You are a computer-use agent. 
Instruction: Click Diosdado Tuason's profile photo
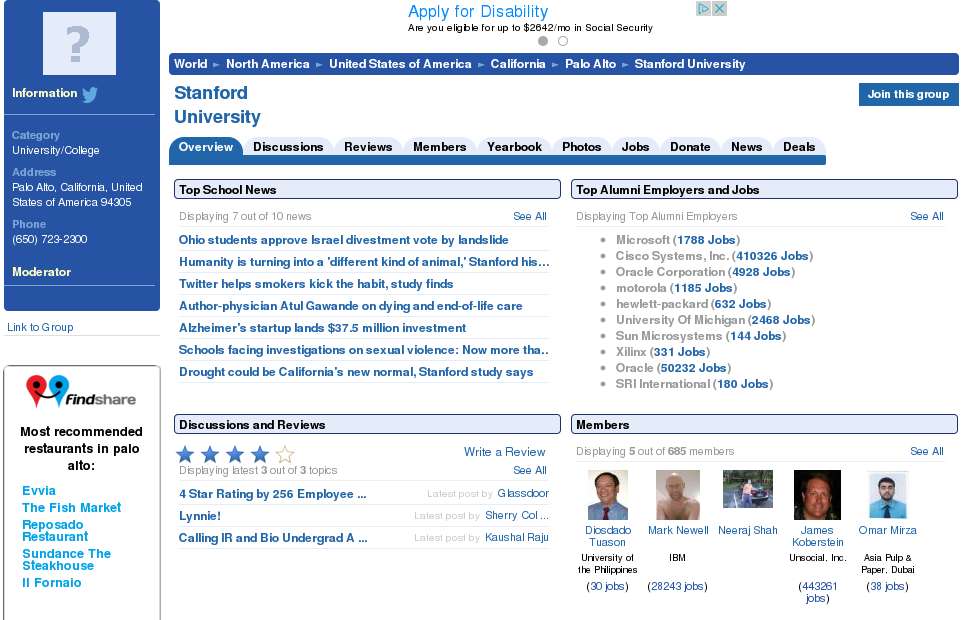[608, 495]
